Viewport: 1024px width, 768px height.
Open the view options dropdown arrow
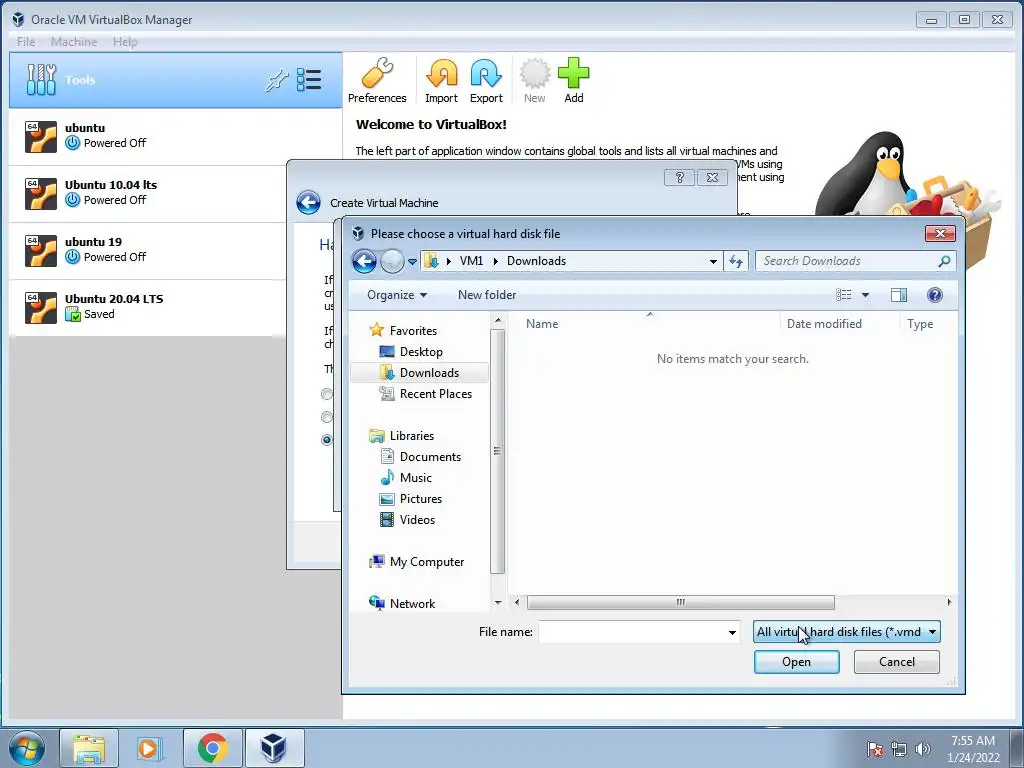(865, 295)
